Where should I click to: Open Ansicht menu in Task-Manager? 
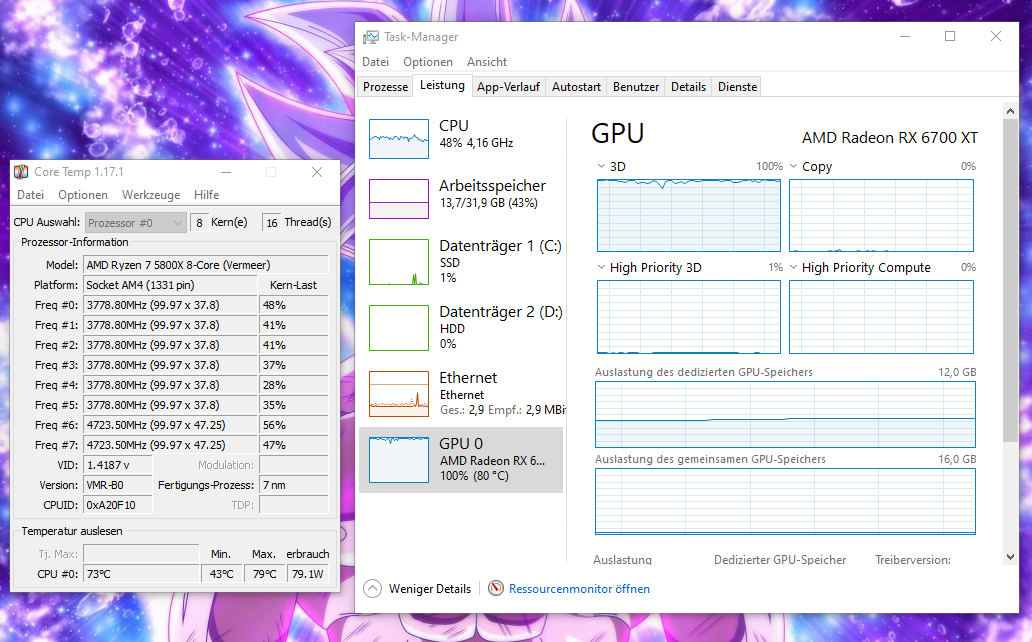pyautogui.click(x=487, y=62)
